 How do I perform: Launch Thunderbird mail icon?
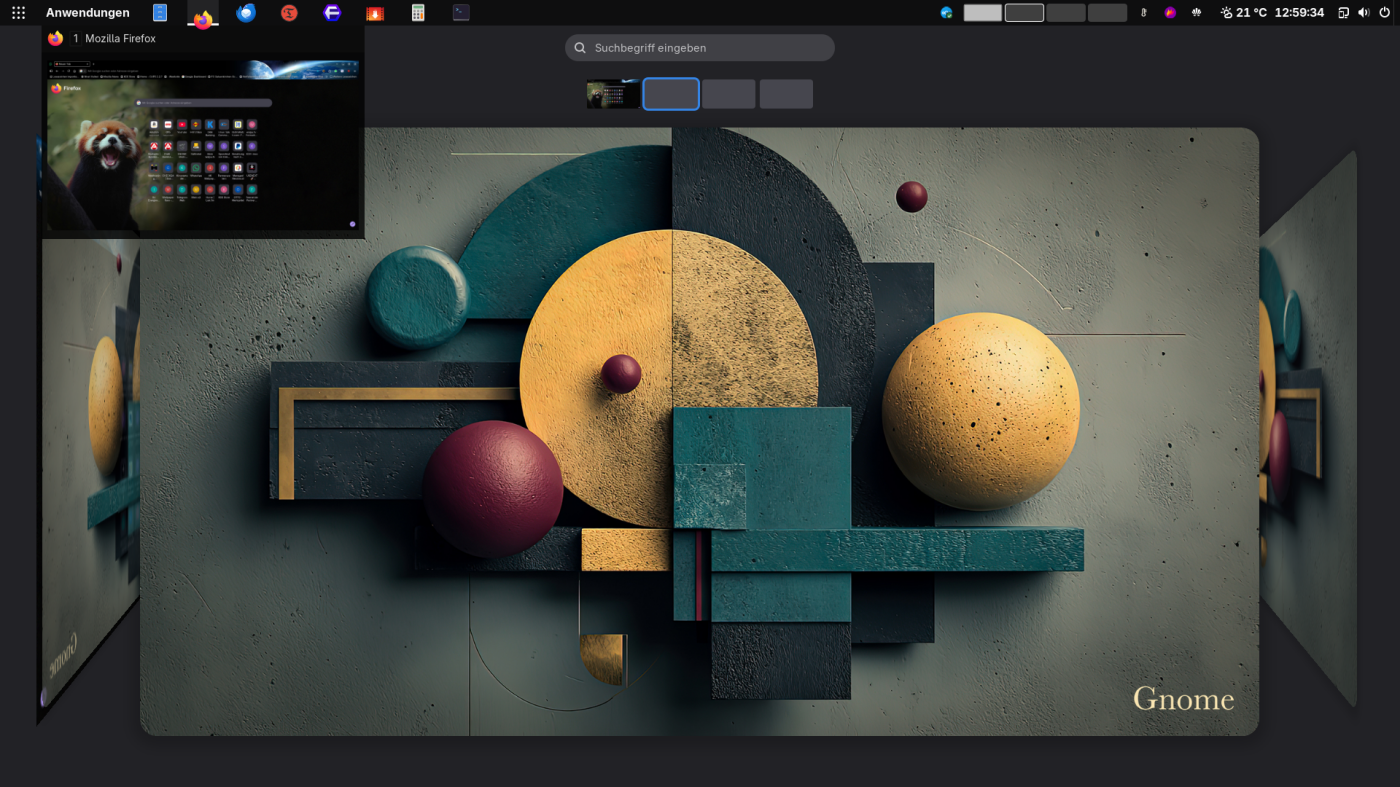coord(246,13)
